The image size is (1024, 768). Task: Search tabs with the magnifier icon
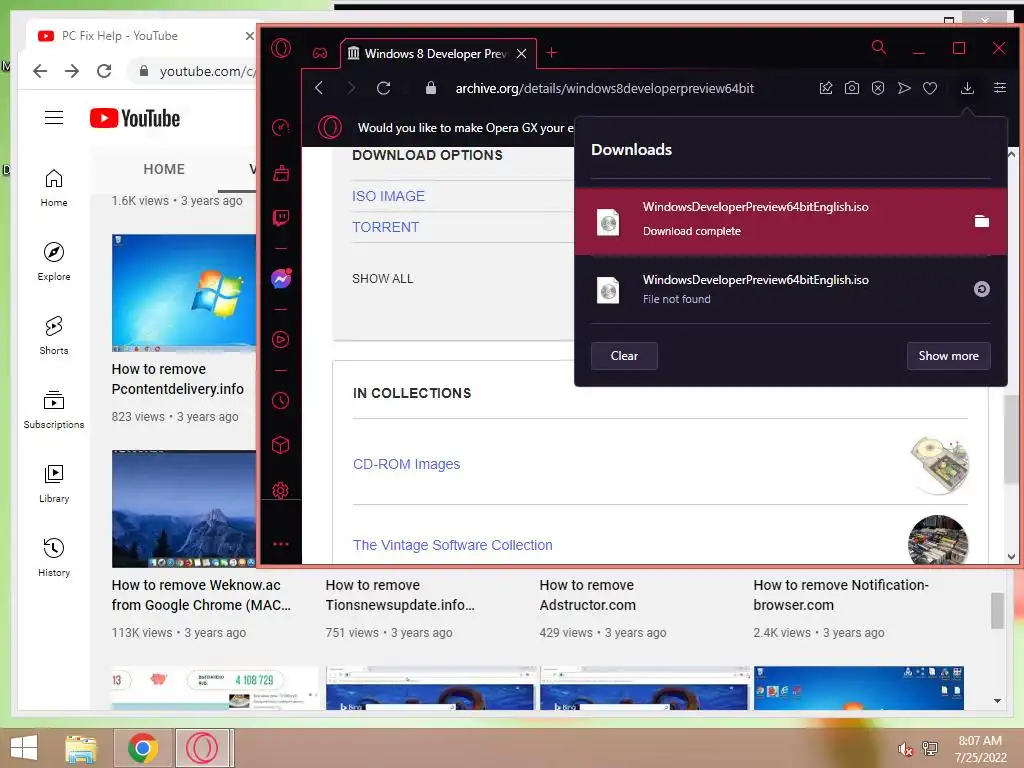(879, 48)
